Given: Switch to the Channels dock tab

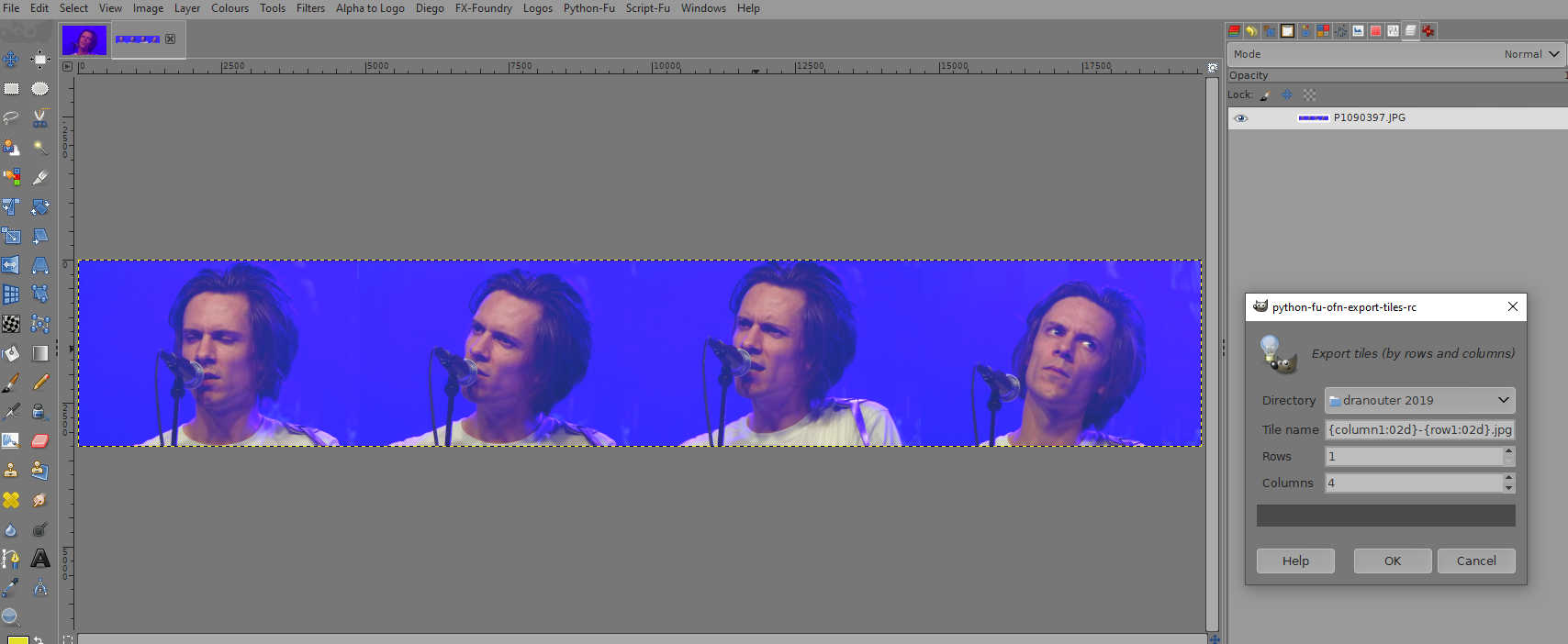Looking at the screenshot, I should coord(1234,31).
